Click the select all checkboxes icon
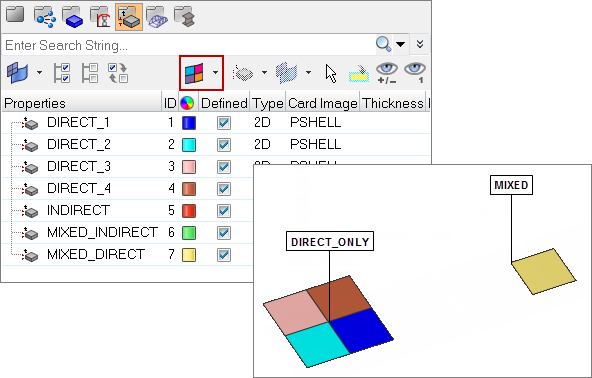The height and width of the screenshot is (378, 592). [62, 73]
